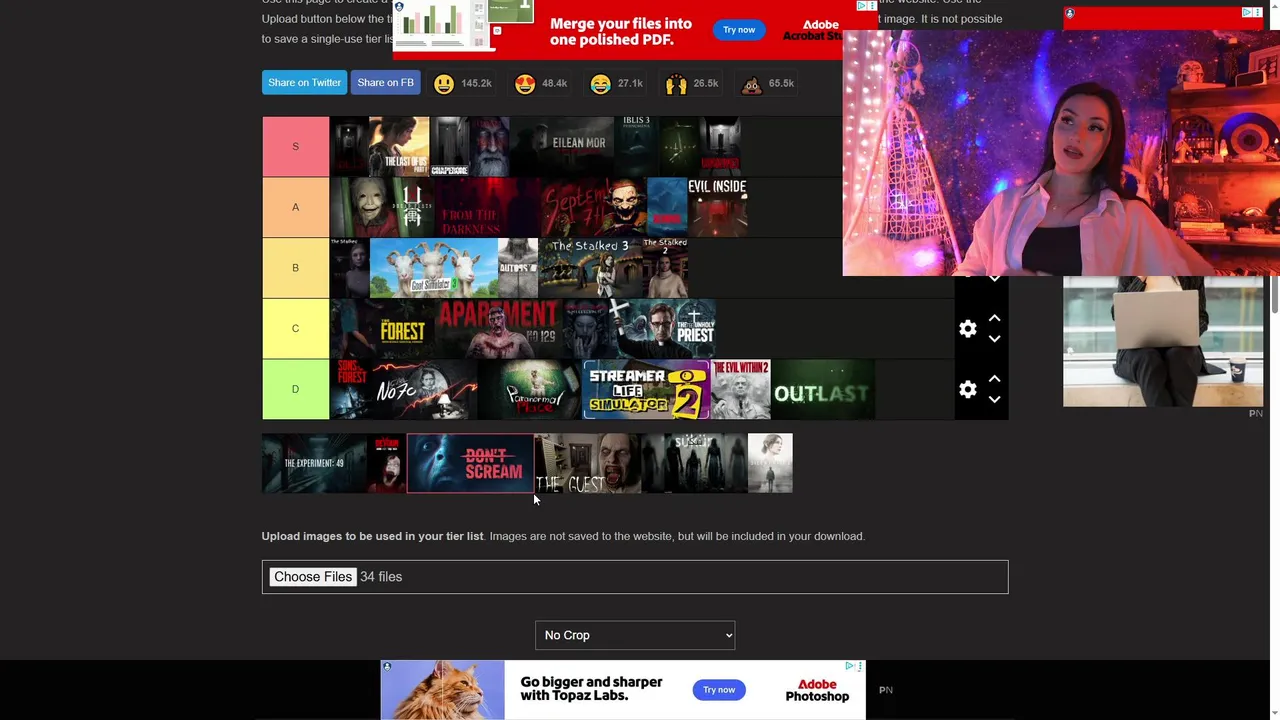
Task: Share tier list on Twitter
Action: 304,83
